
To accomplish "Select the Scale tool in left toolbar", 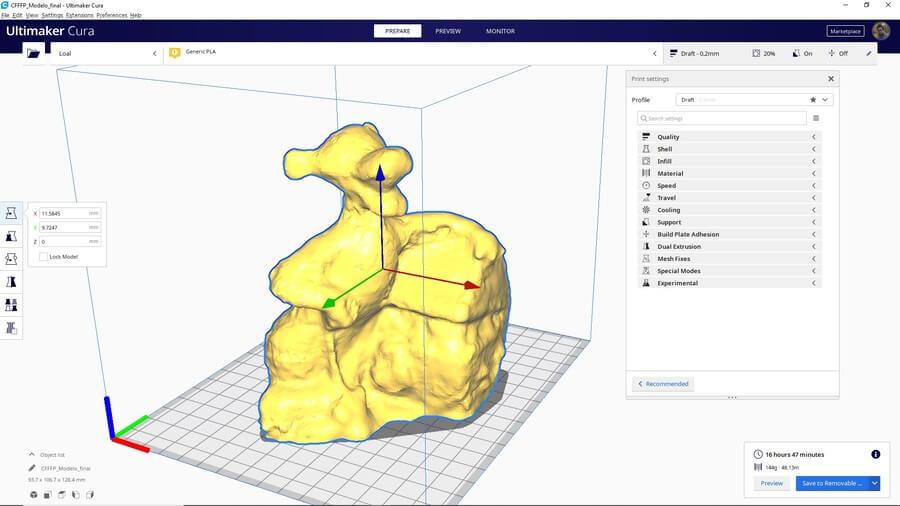I will pyautogui.click(x=11, y=236).
